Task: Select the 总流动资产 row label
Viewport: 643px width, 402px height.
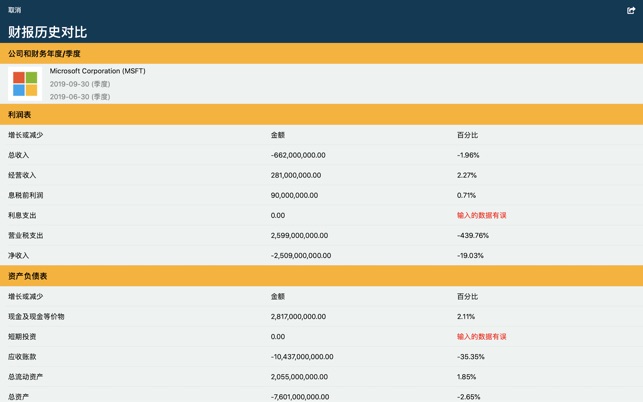Action: coord(25,377)
